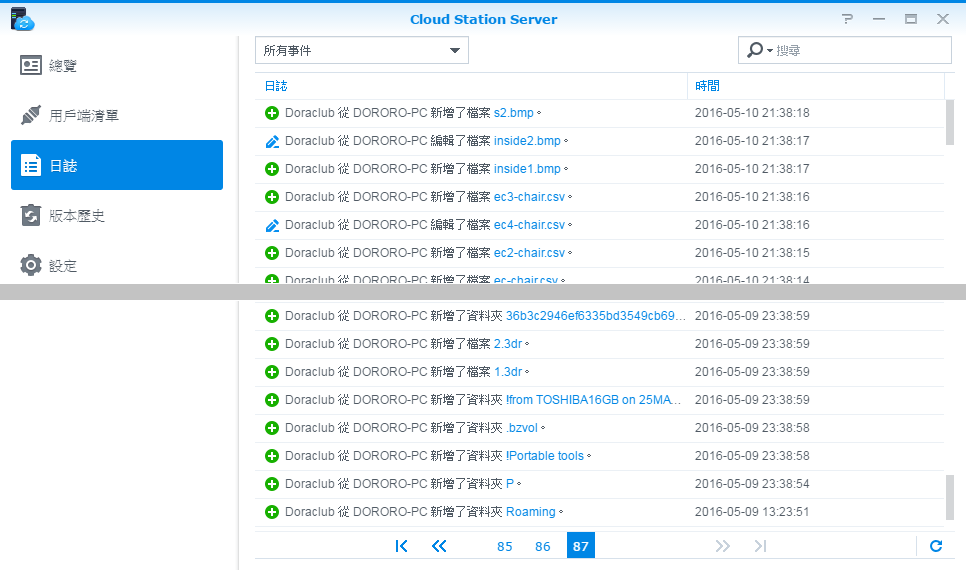The width and height of the screenshot is (966, 571).
Task: Open file link ec2-chair.csv
Action: pyautogui.click(x=529, y=253)
